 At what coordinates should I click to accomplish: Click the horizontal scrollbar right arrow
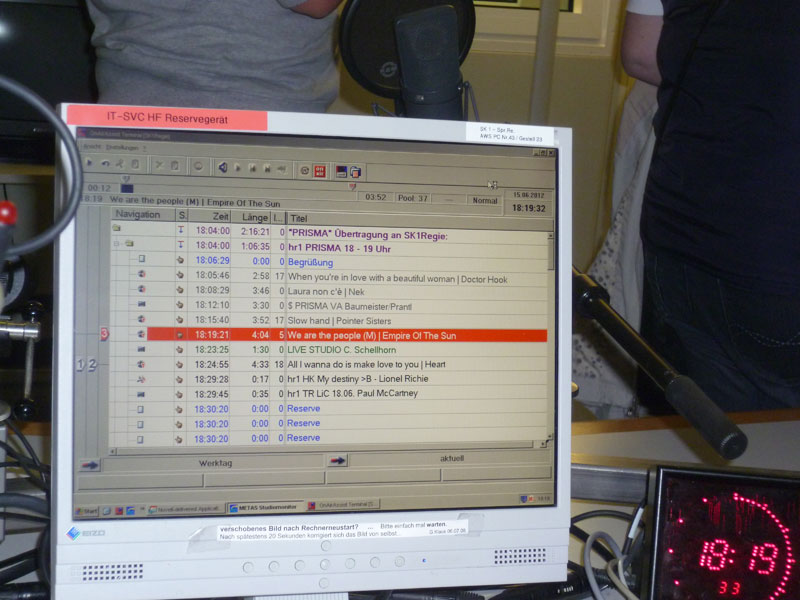click(x=543, y=444)
